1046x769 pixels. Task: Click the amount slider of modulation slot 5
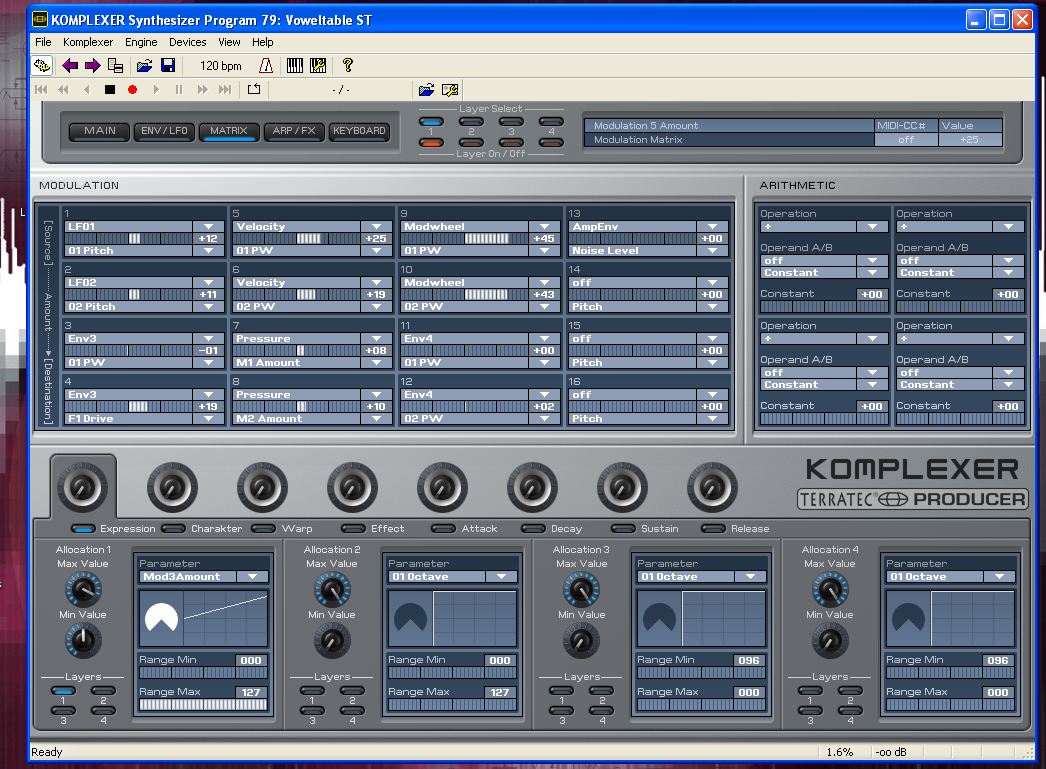pyautogui.click(x=297, y=239)
